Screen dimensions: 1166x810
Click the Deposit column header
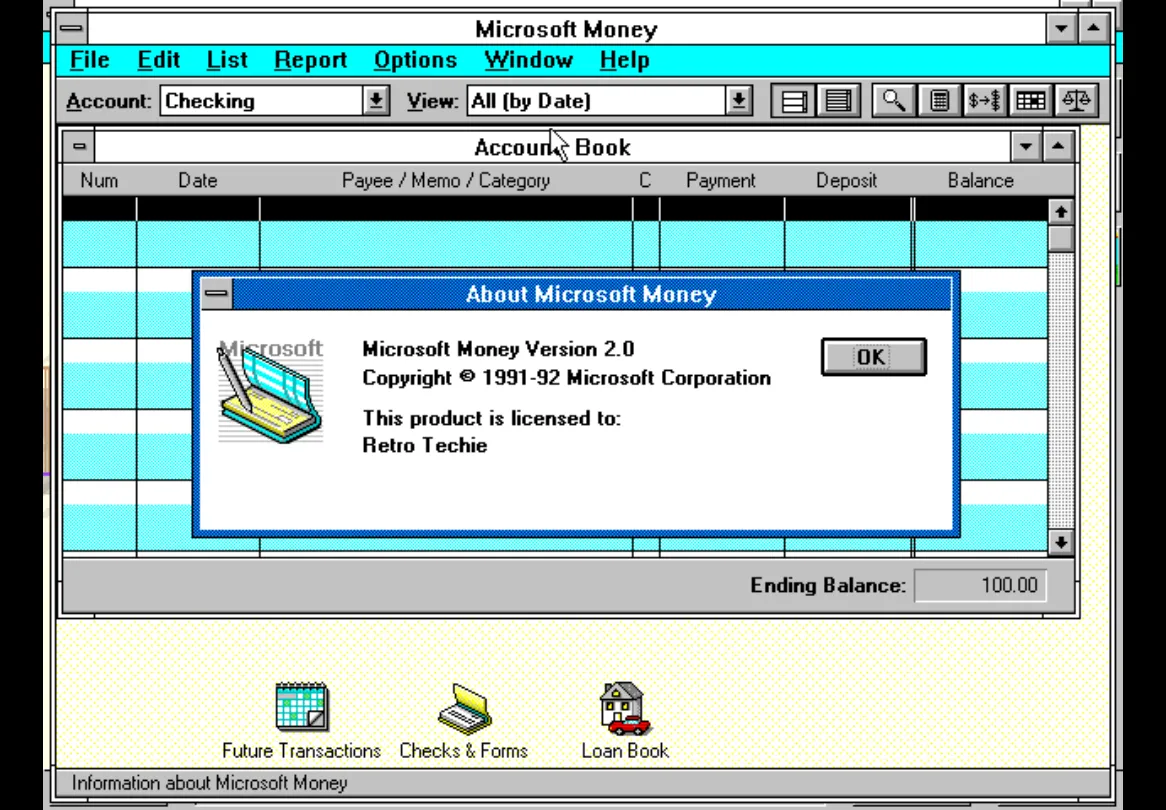pos(846,181)
